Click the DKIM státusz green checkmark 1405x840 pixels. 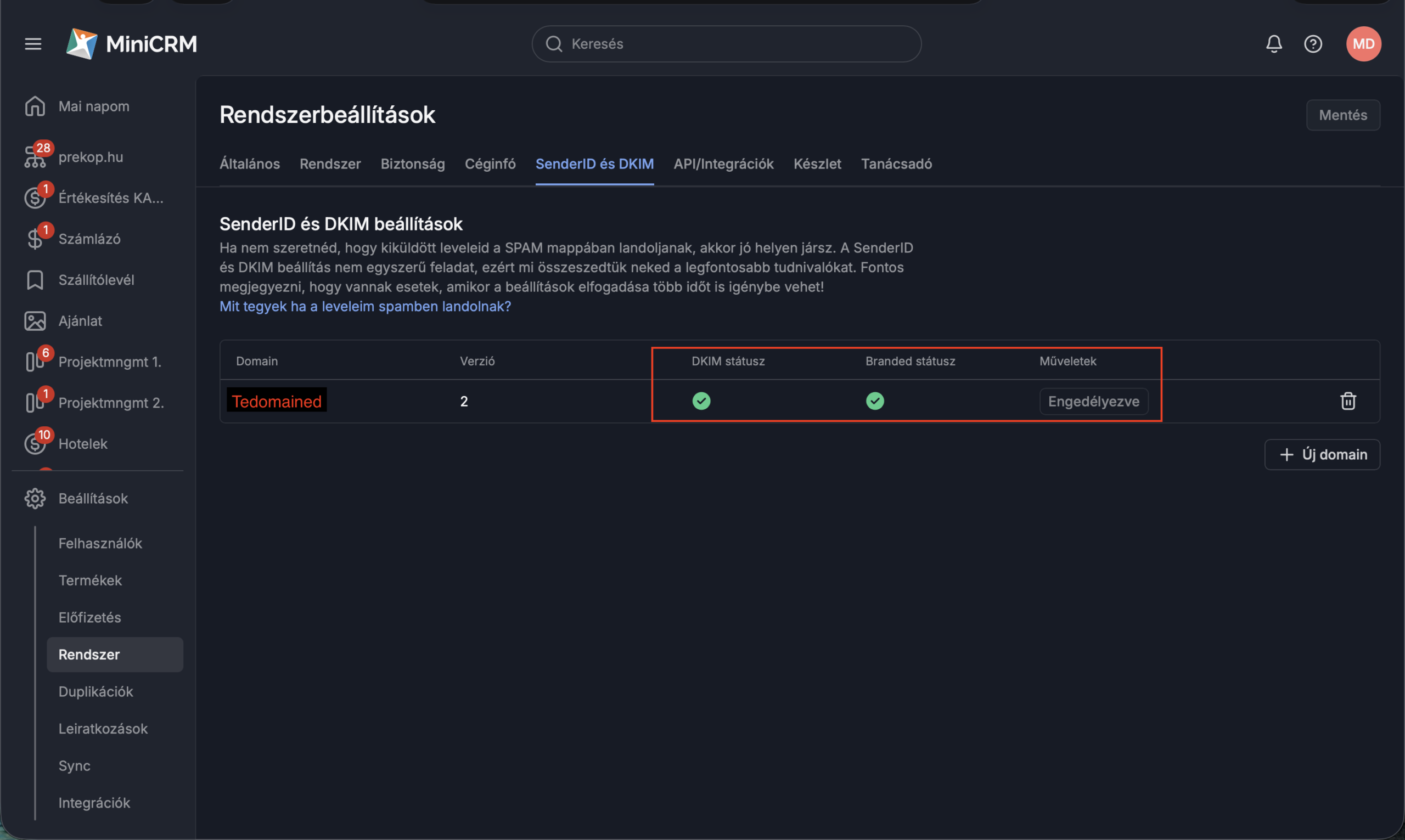point(701,401)
